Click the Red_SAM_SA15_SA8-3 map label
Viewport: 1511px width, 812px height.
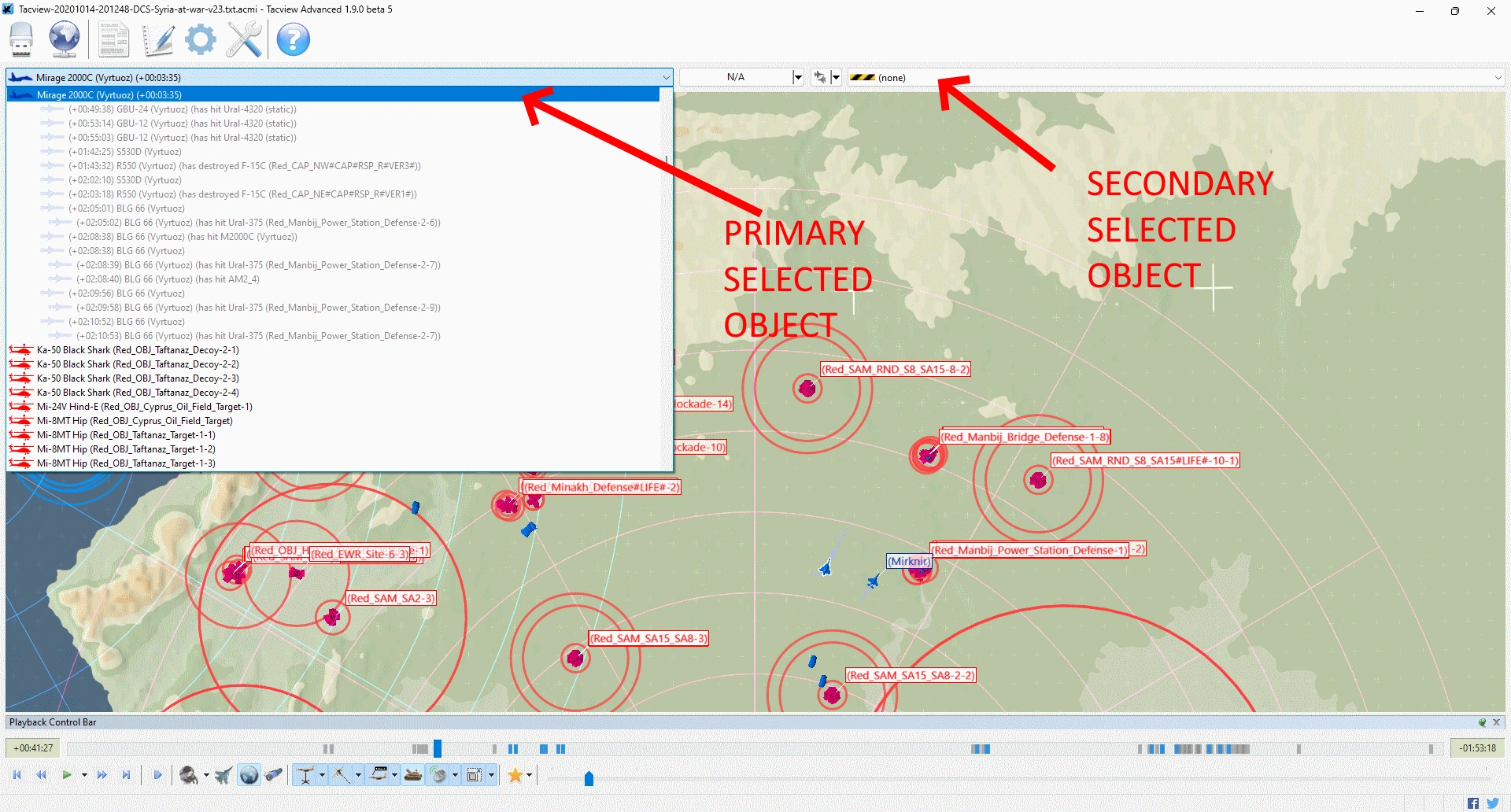pos(649,639)
